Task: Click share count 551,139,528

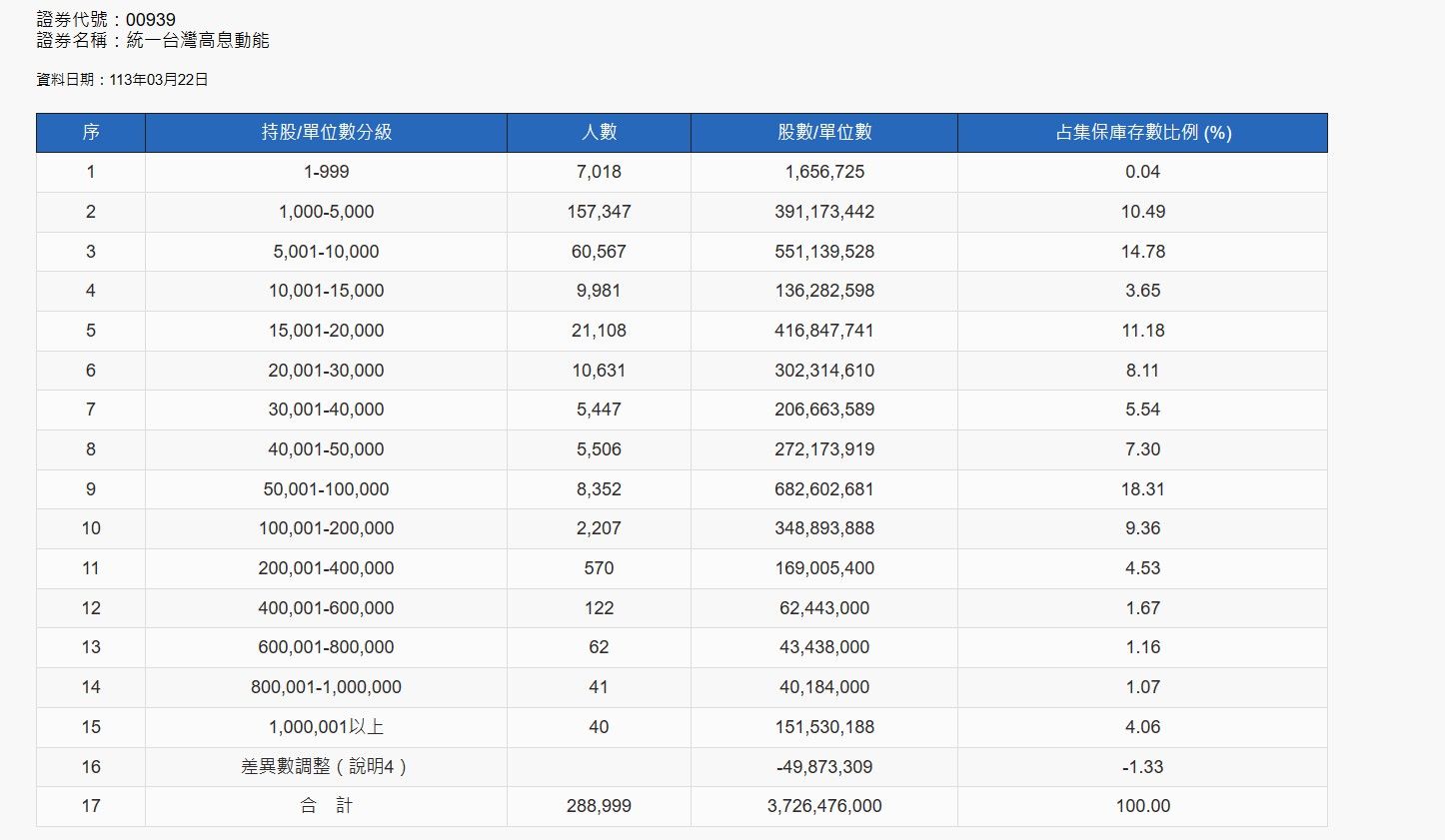Action: (824, 252)
